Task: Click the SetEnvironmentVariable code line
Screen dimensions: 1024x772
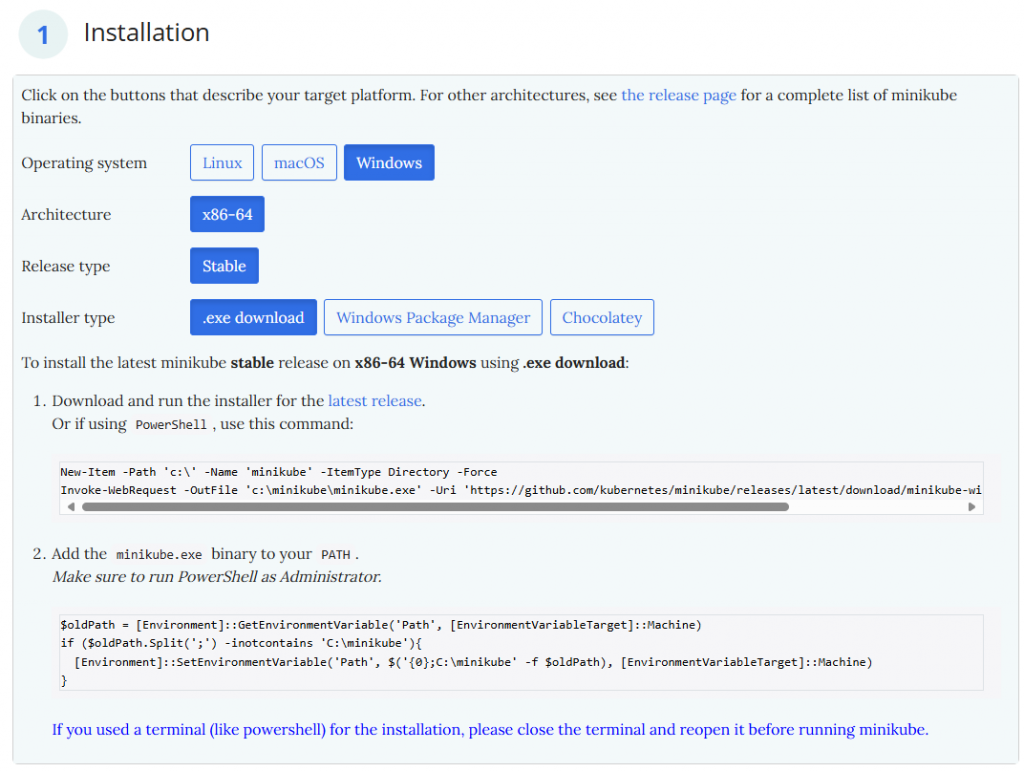Action: 473,662
